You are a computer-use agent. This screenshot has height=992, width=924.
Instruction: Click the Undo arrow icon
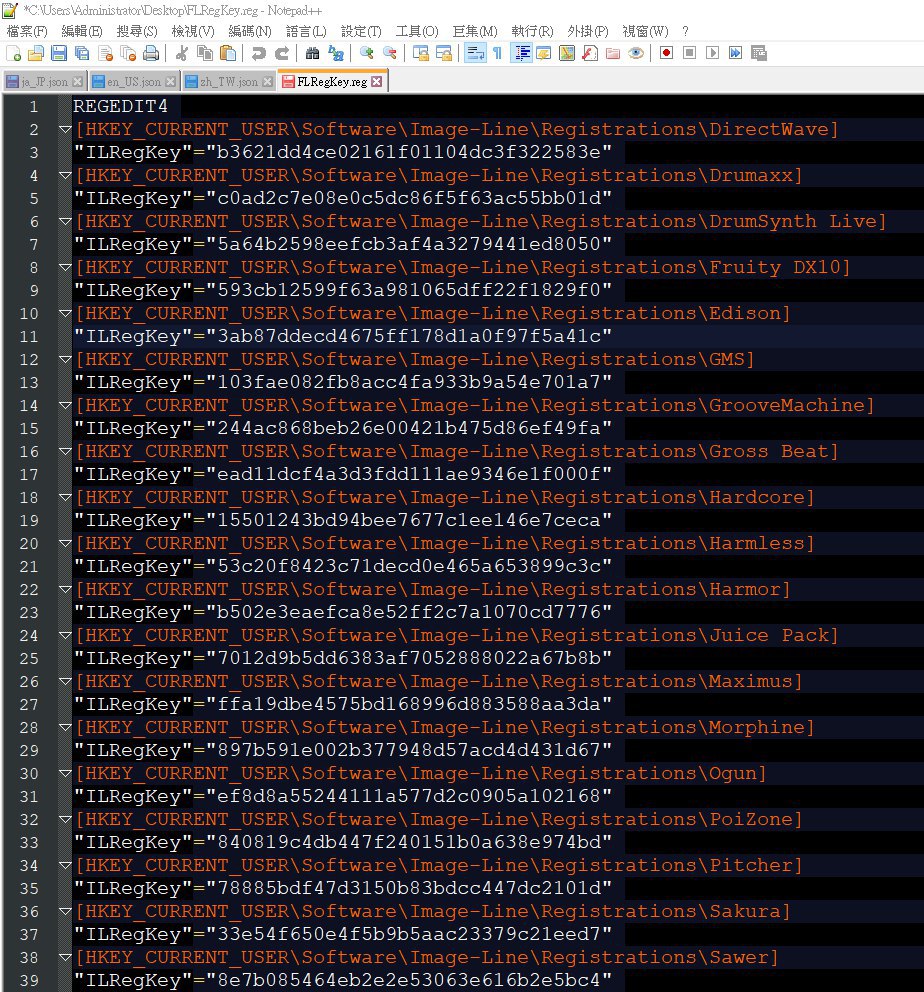pos(259,53)
